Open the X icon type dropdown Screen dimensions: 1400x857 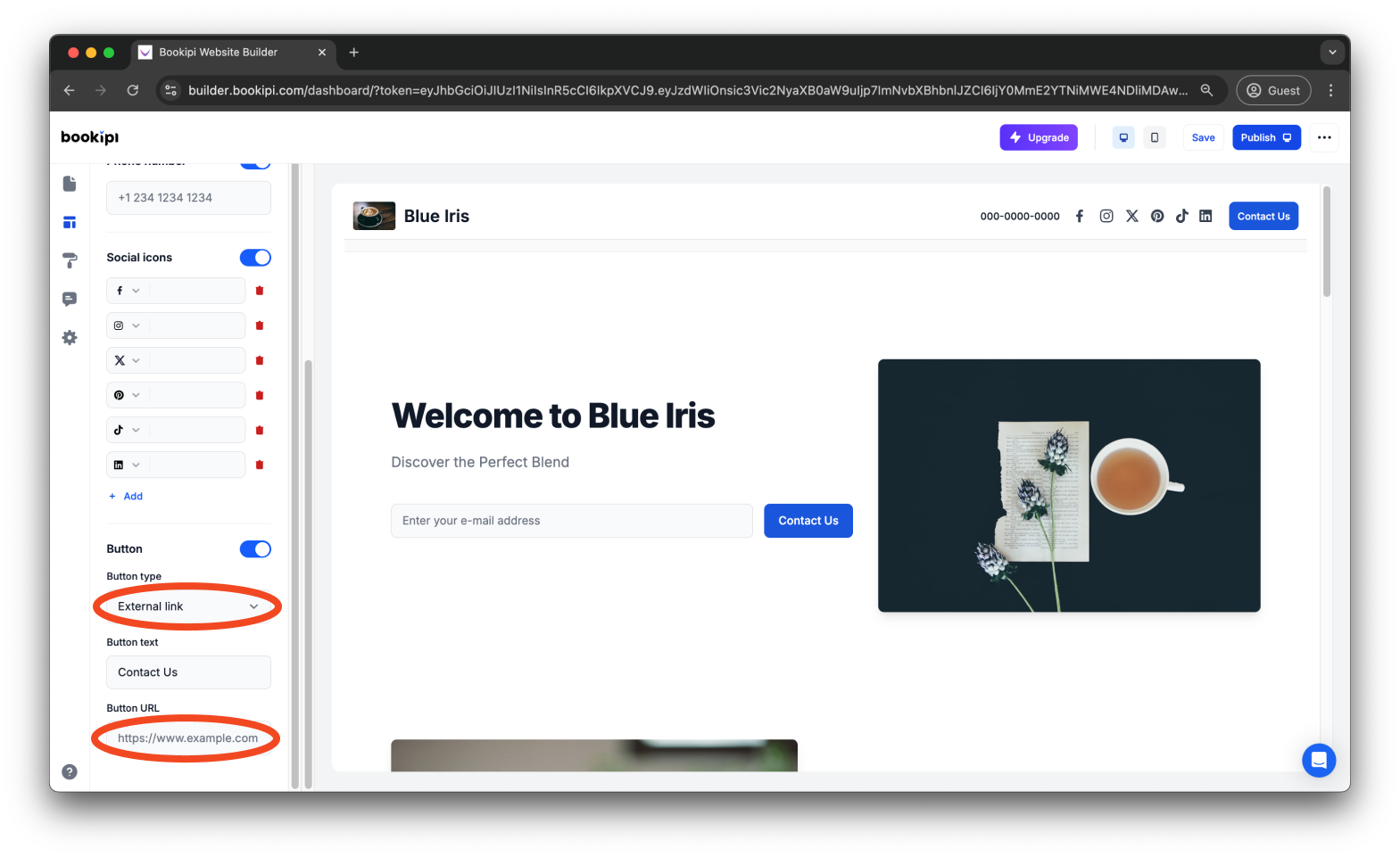128,360
